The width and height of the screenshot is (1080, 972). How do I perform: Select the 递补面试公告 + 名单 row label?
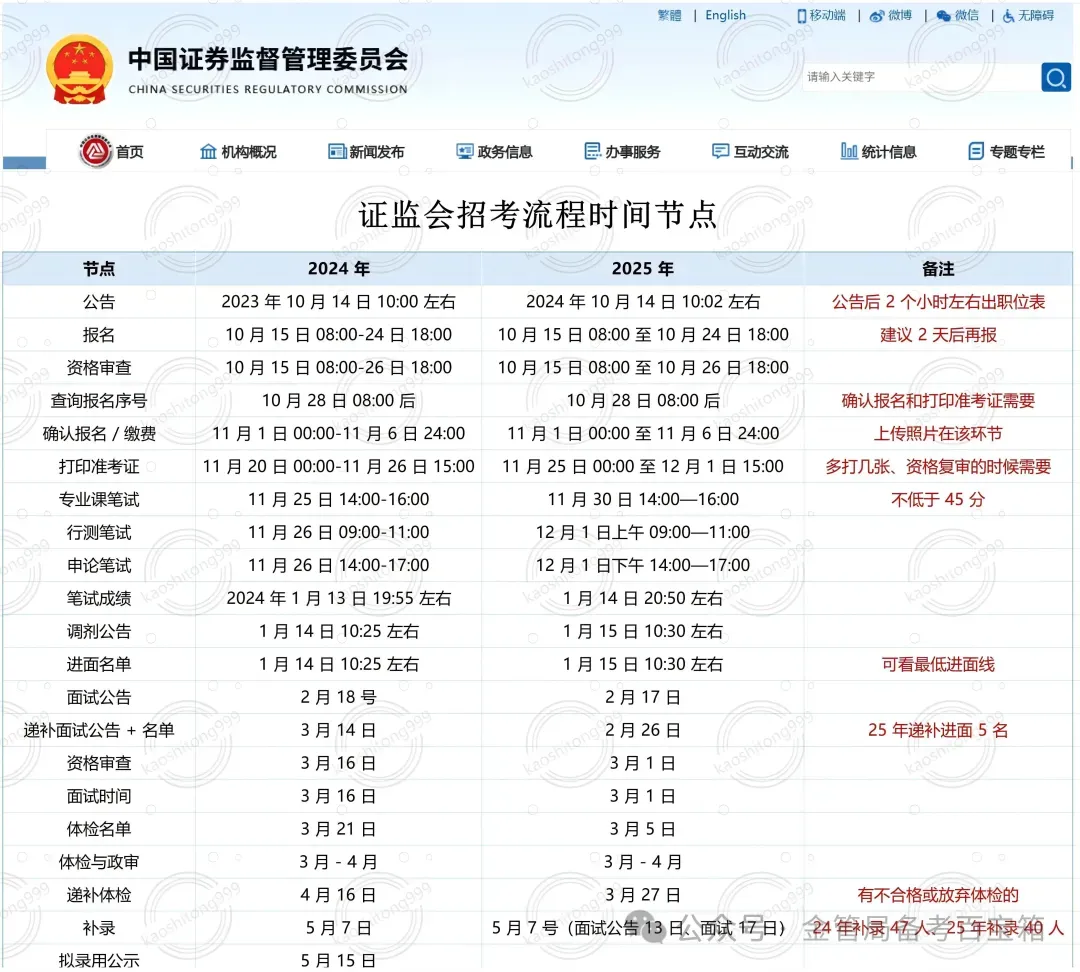(x=99, y=731)
